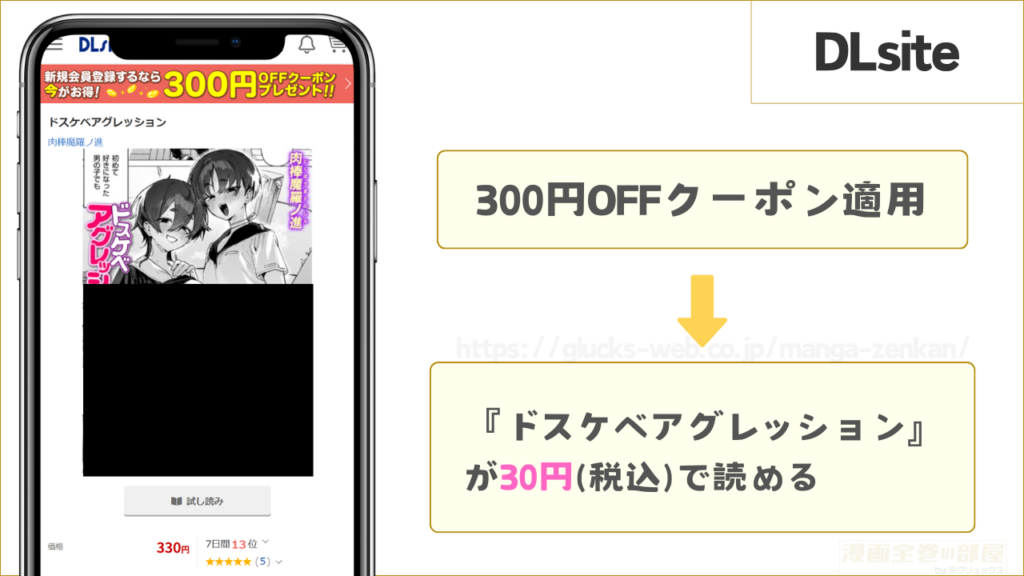Click the 300円OFFクーポン適用 box
1024x576 pixels.
pos(702,199)
